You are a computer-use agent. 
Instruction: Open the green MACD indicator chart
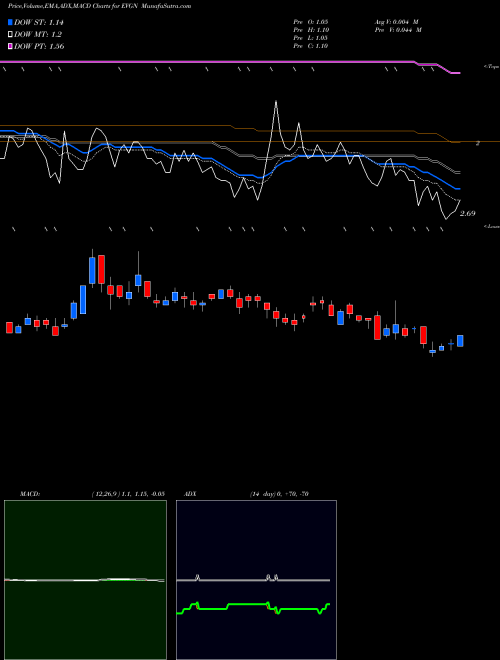coord(85,580)
